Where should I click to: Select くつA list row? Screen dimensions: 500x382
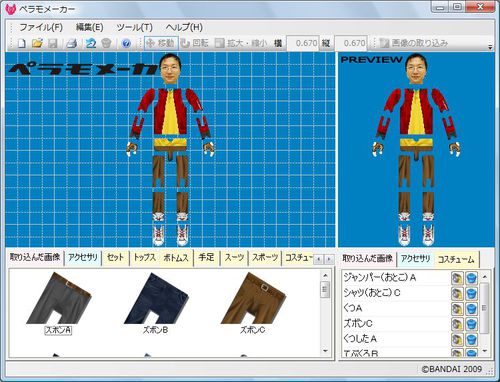[395, 308]
